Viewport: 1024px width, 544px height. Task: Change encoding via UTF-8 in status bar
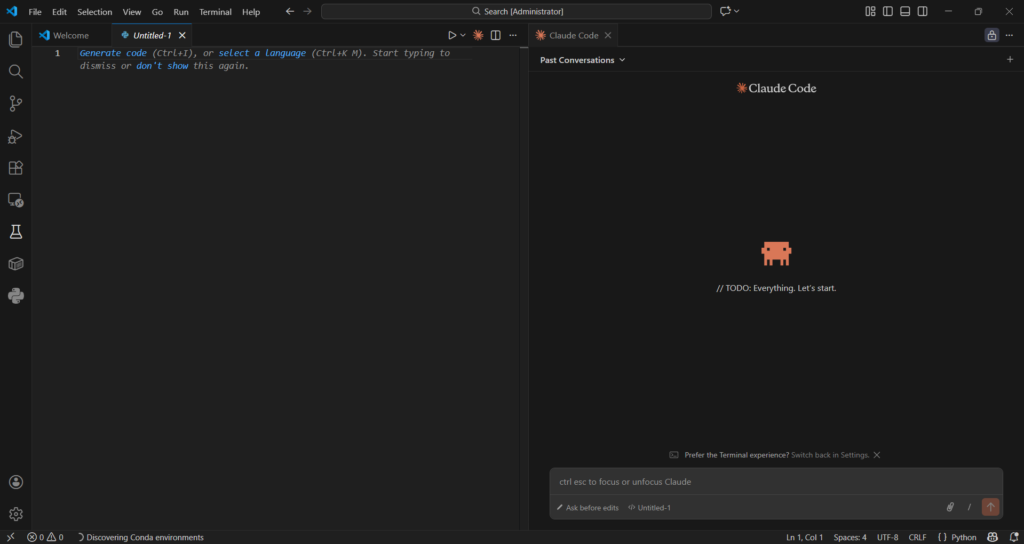pyautogui.click(x=888, y=537)
